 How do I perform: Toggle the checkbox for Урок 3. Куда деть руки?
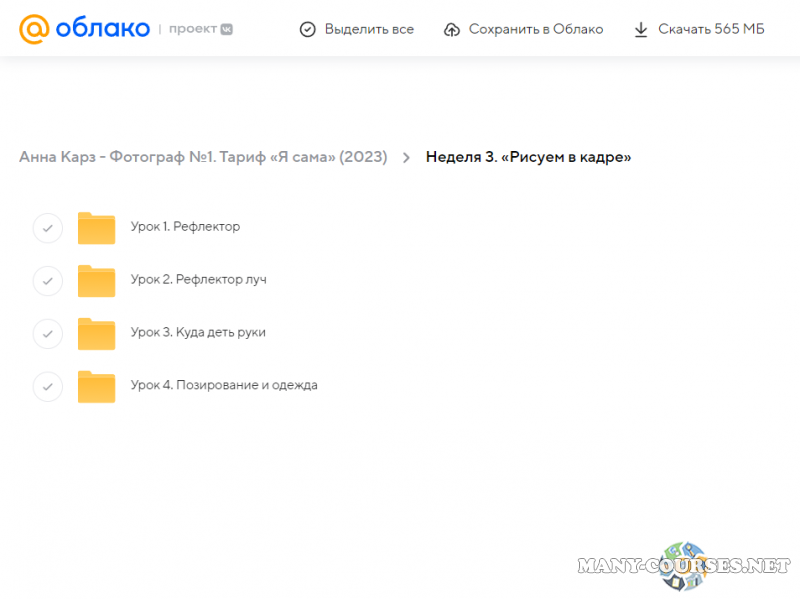click(48, 334)
